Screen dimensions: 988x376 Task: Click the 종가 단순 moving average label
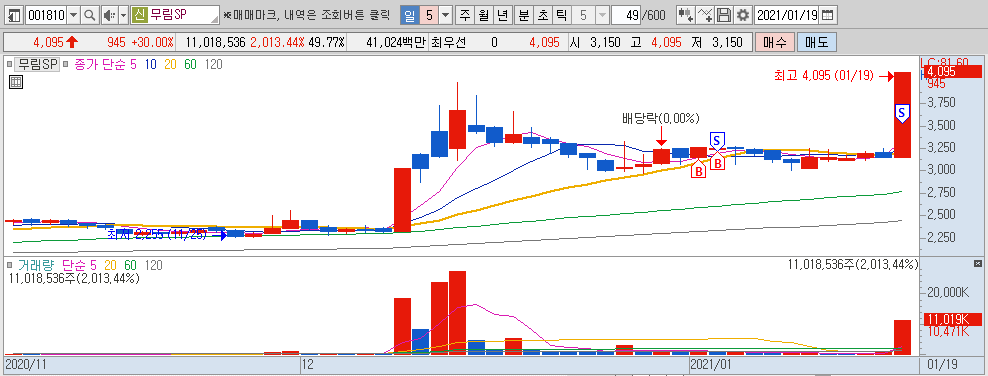pos(100,64)
